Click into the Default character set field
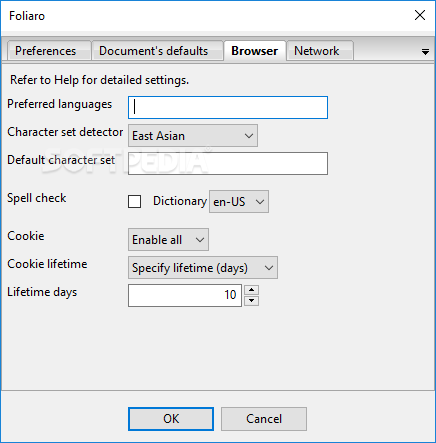The image size is (436, 443). point(228,163)
